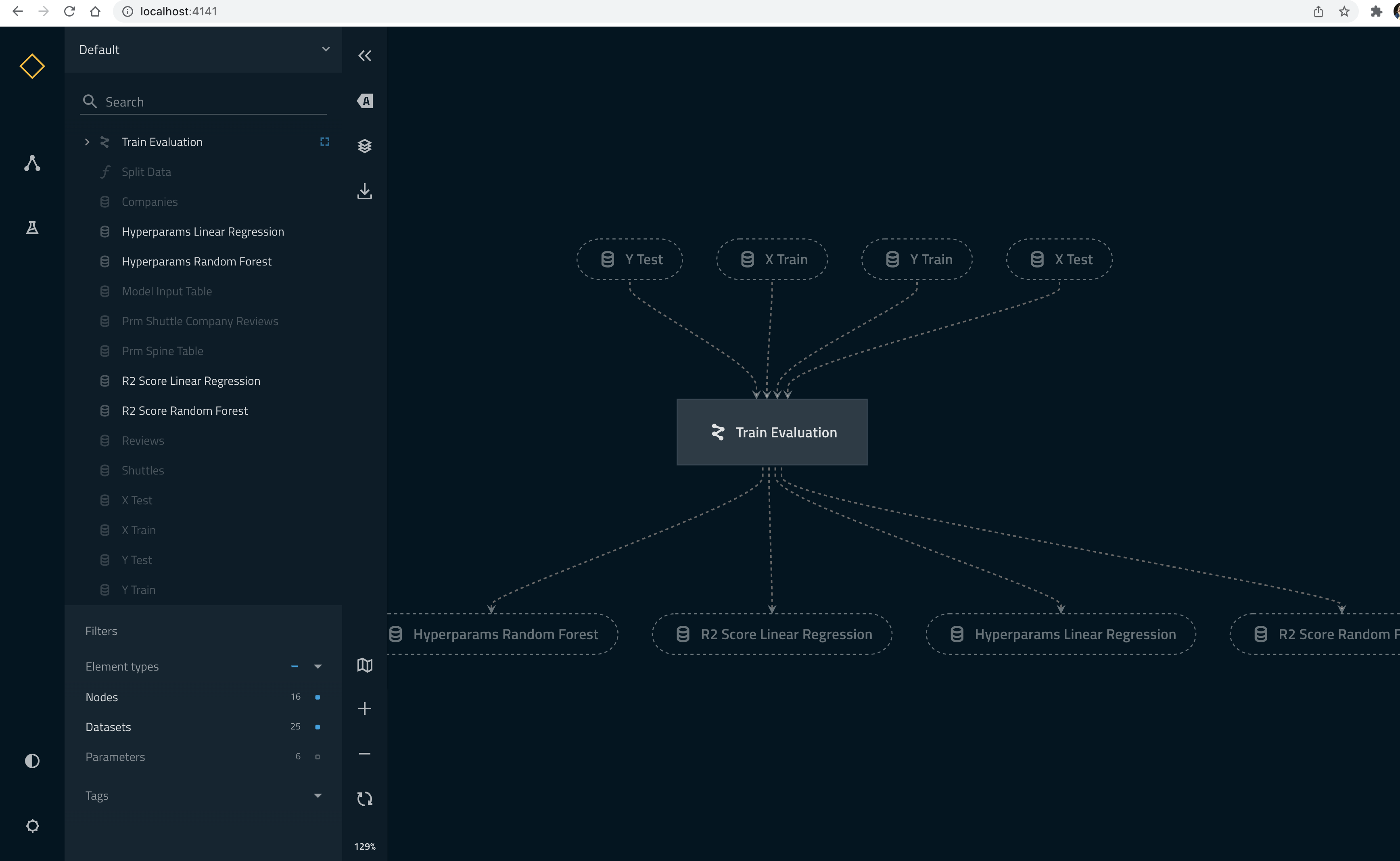Select Prm Spine Table in list
The width and height of the screenshot is (1400, 861).
tap(203, 351)
